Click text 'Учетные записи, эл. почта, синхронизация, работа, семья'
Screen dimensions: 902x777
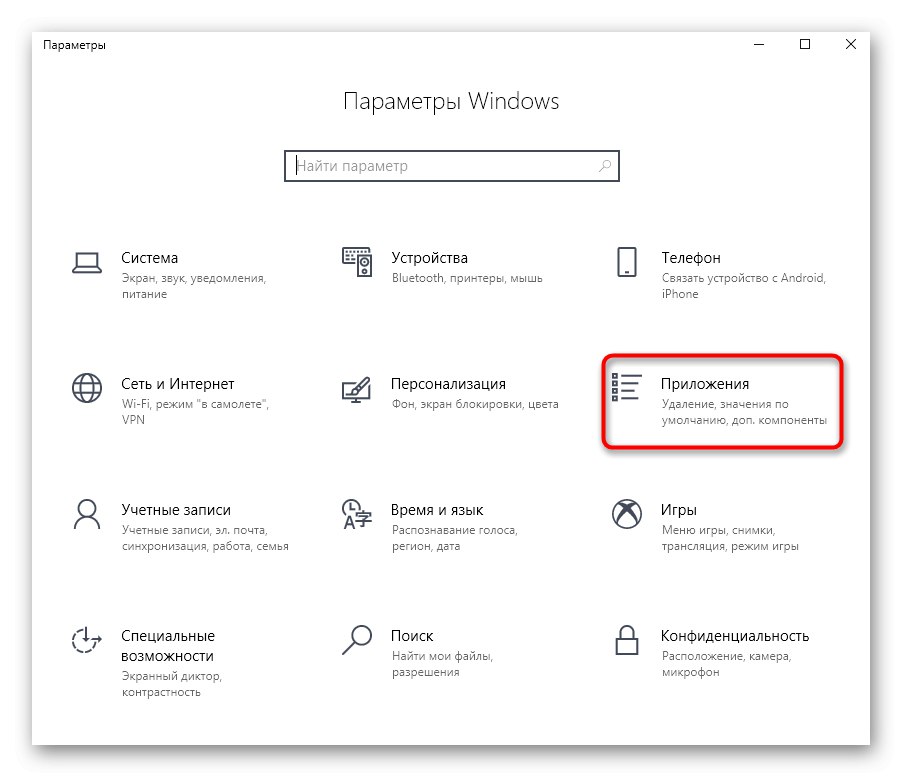pyautogui.click(x=205, y=538)
